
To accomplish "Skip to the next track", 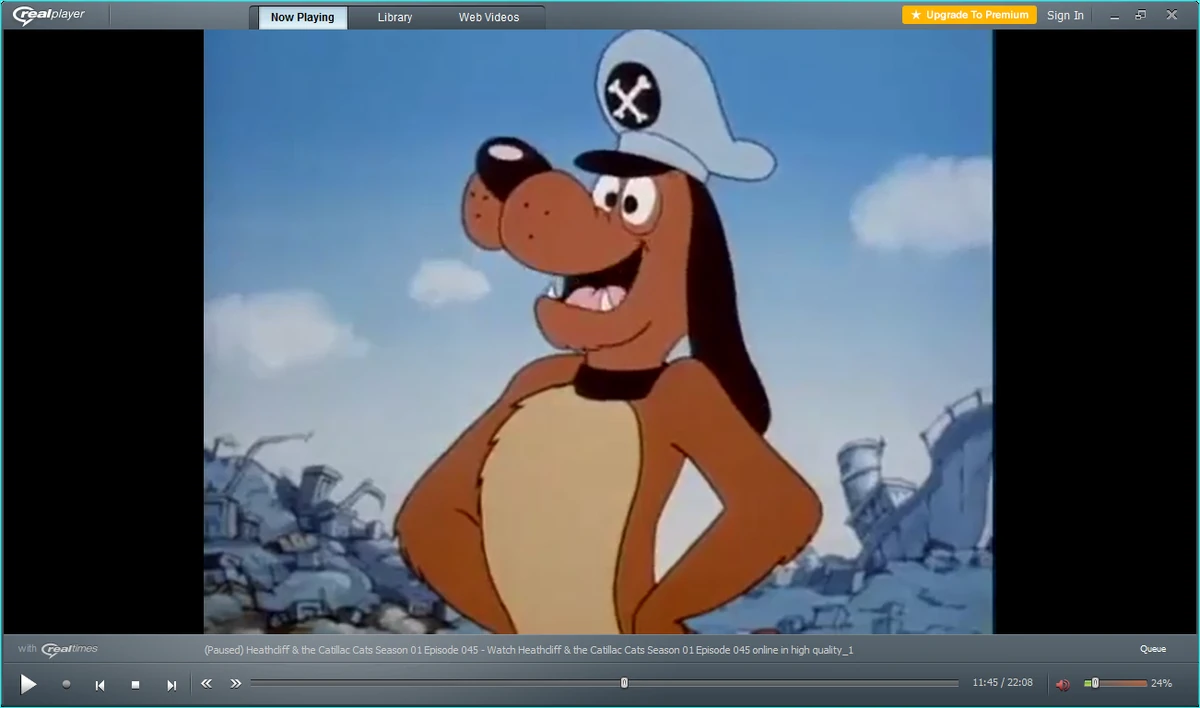I will [x=171, y=684].
